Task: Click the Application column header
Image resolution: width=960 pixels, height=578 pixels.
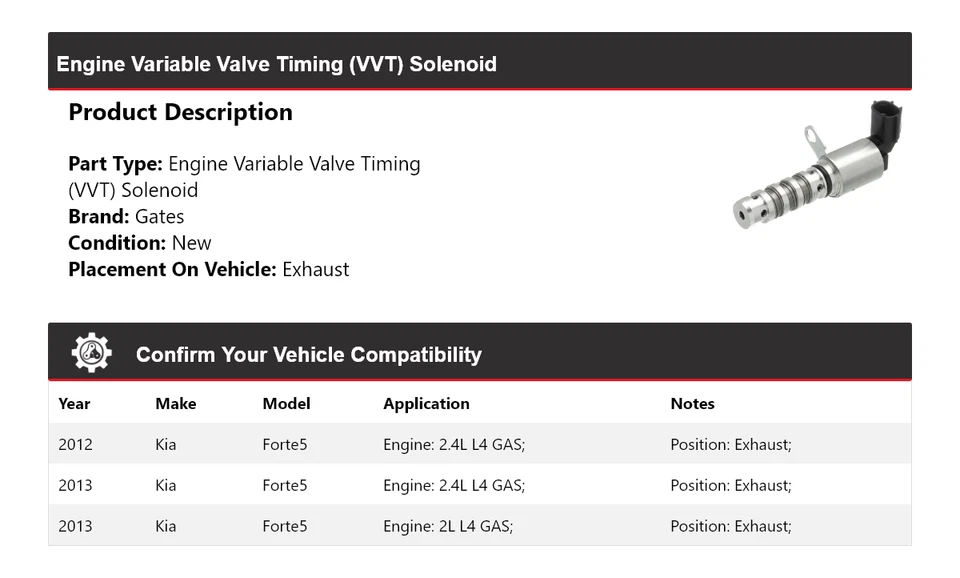Action: [426, 404]
